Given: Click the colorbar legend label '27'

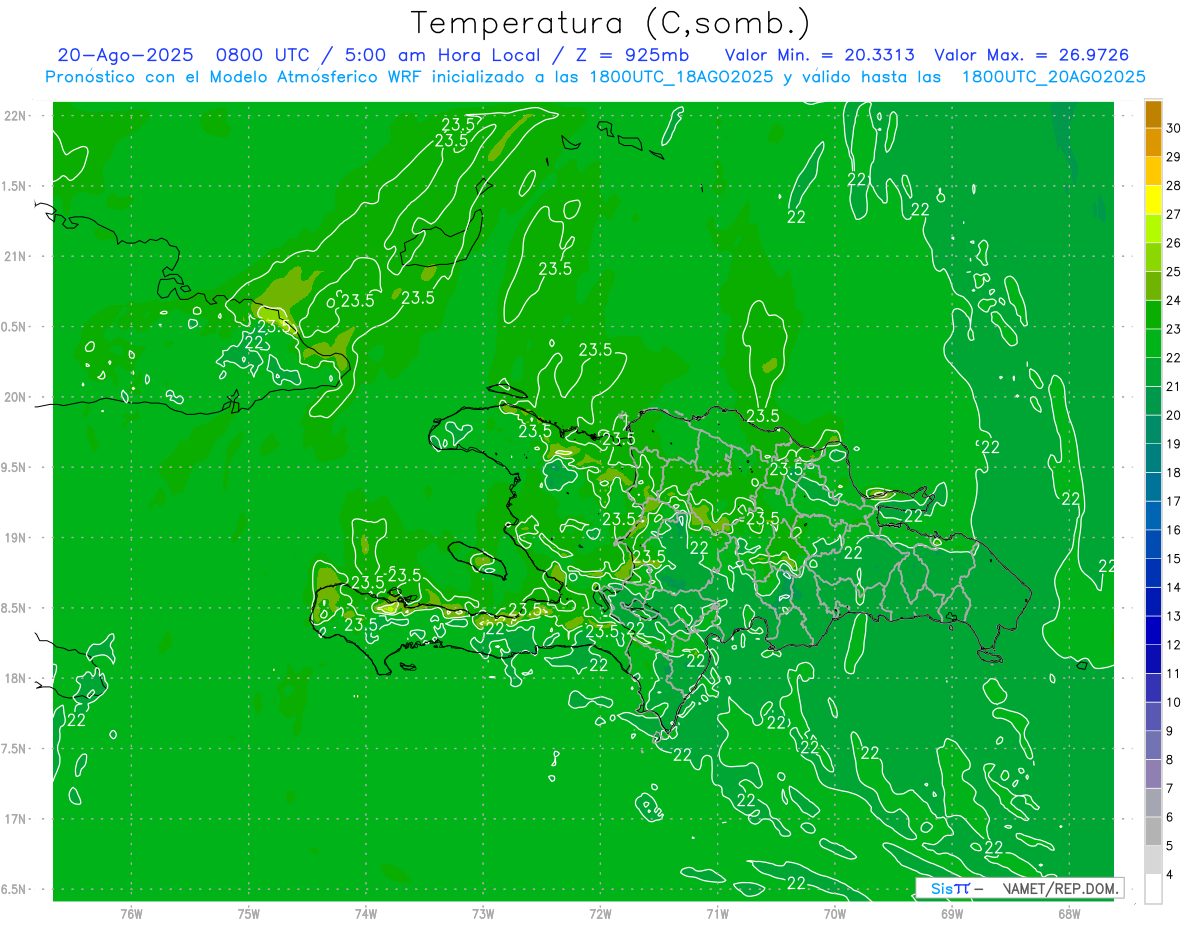Looking at the screenshot, I should (x=1174, y=214).
